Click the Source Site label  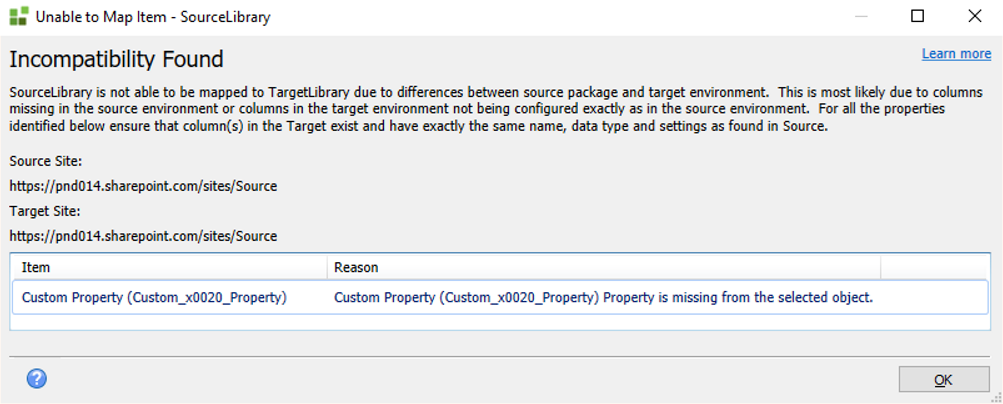tap(44, 160)
